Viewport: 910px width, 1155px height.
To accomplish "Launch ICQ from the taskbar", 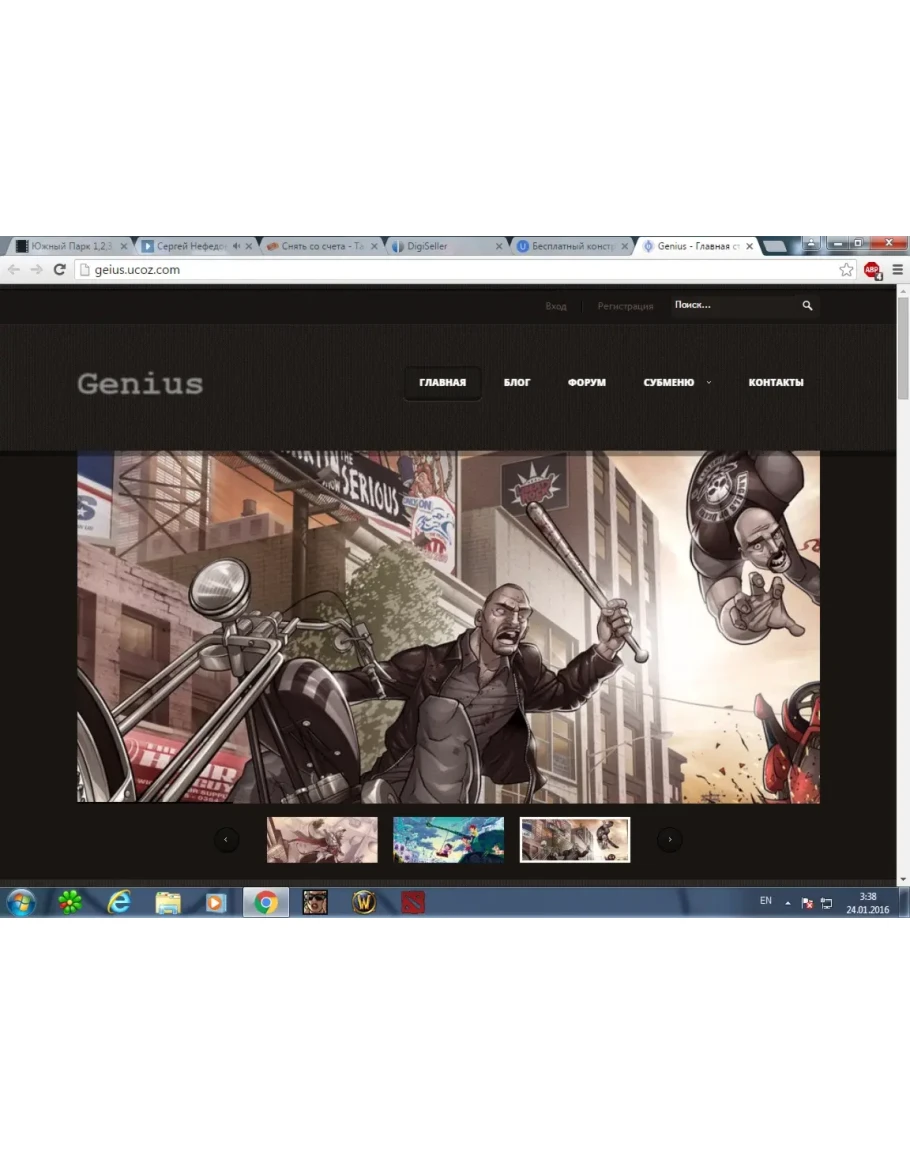I will (70, 902).
